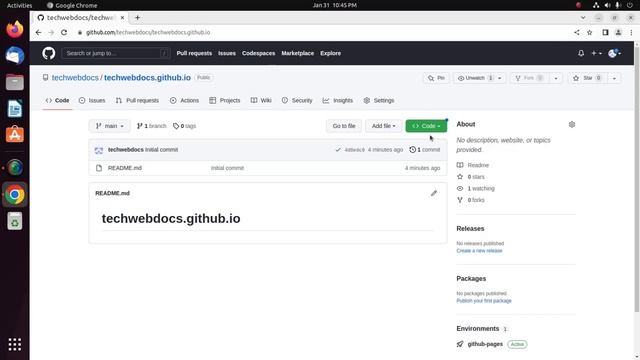640x360 pixels.
Task: Open Chrome side panel icon
Action: pos(605,32)
